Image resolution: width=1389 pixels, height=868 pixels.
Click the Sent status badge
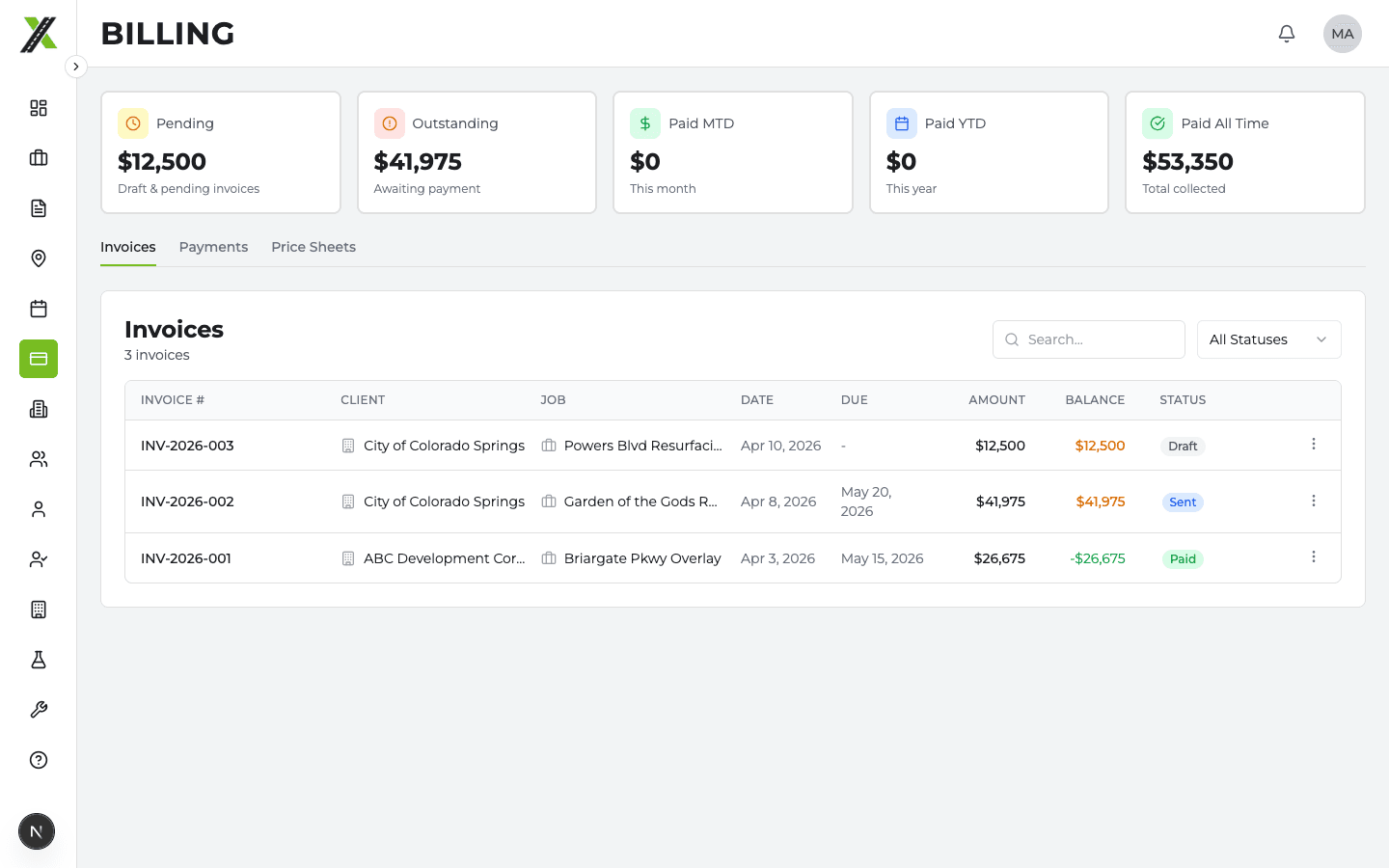point(1183,502)
